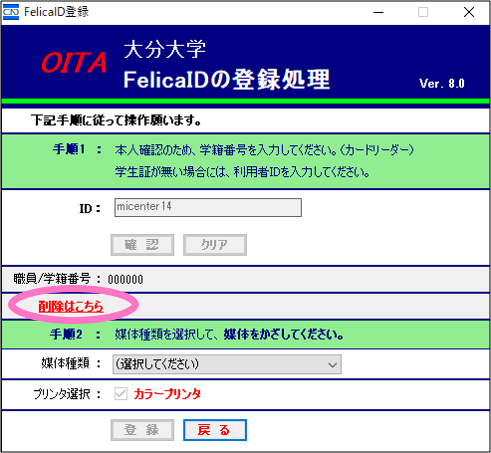Minimize the FelicaID登録 window
This screenshot has width=491, height=453.
pyautogui.click(x=378, y=12)
